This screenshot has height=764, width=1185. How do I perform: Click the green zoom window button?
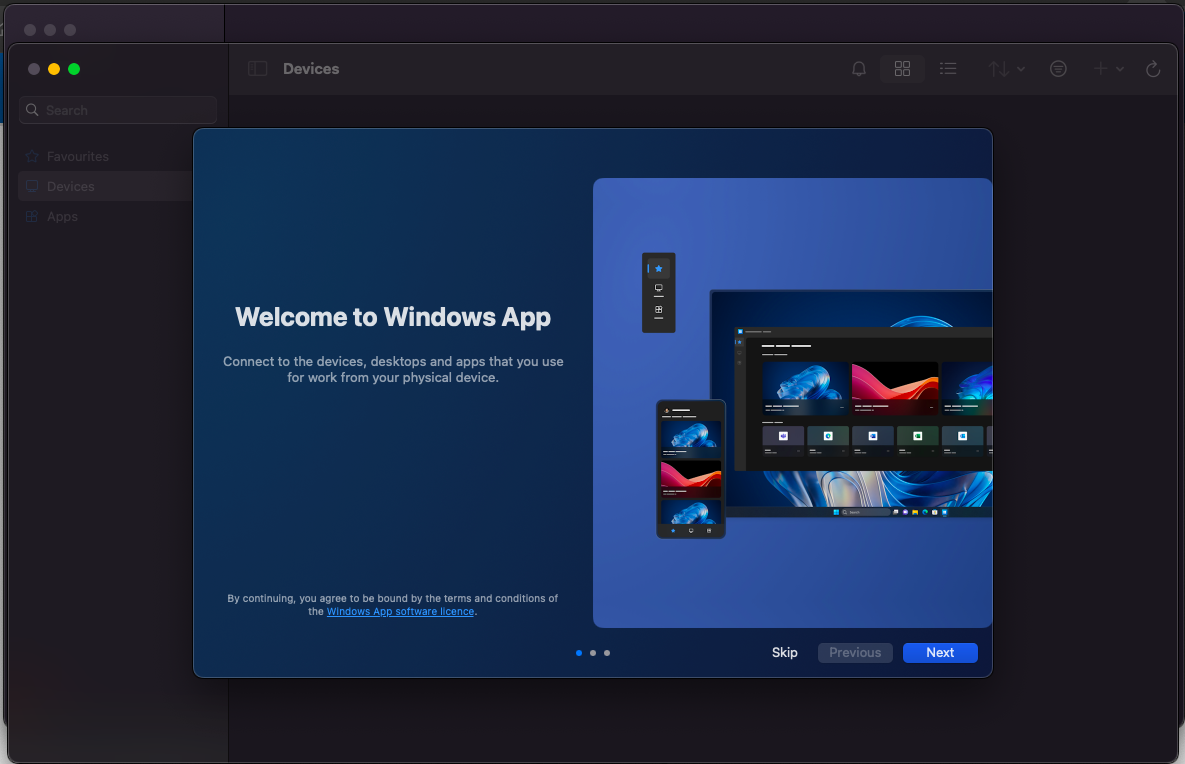tap(74, 69)
